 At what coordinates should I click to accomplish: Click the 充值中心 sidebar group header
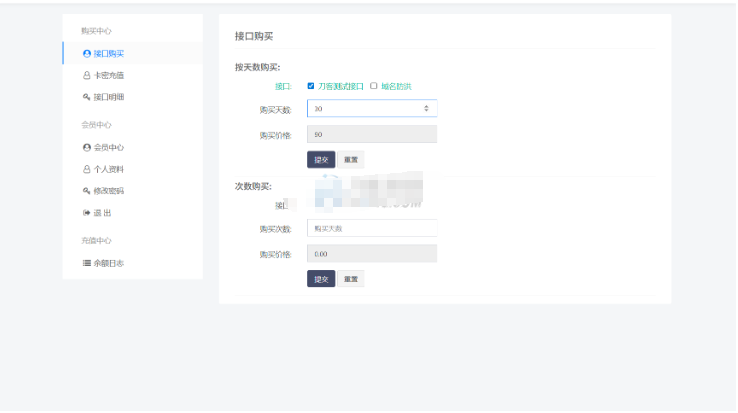point(96,241)
